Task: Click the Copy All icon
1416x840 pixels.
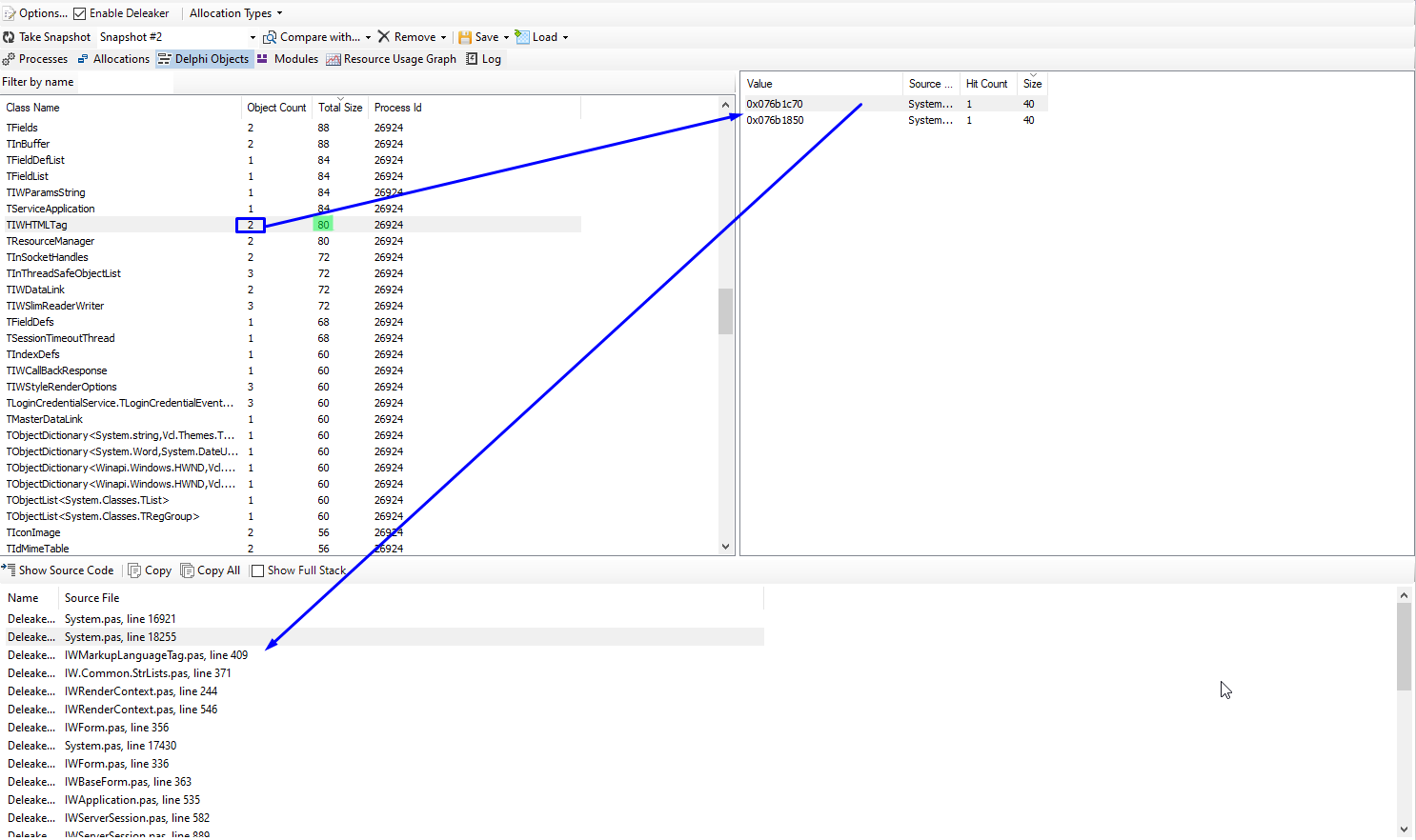Action: (187, 570)
